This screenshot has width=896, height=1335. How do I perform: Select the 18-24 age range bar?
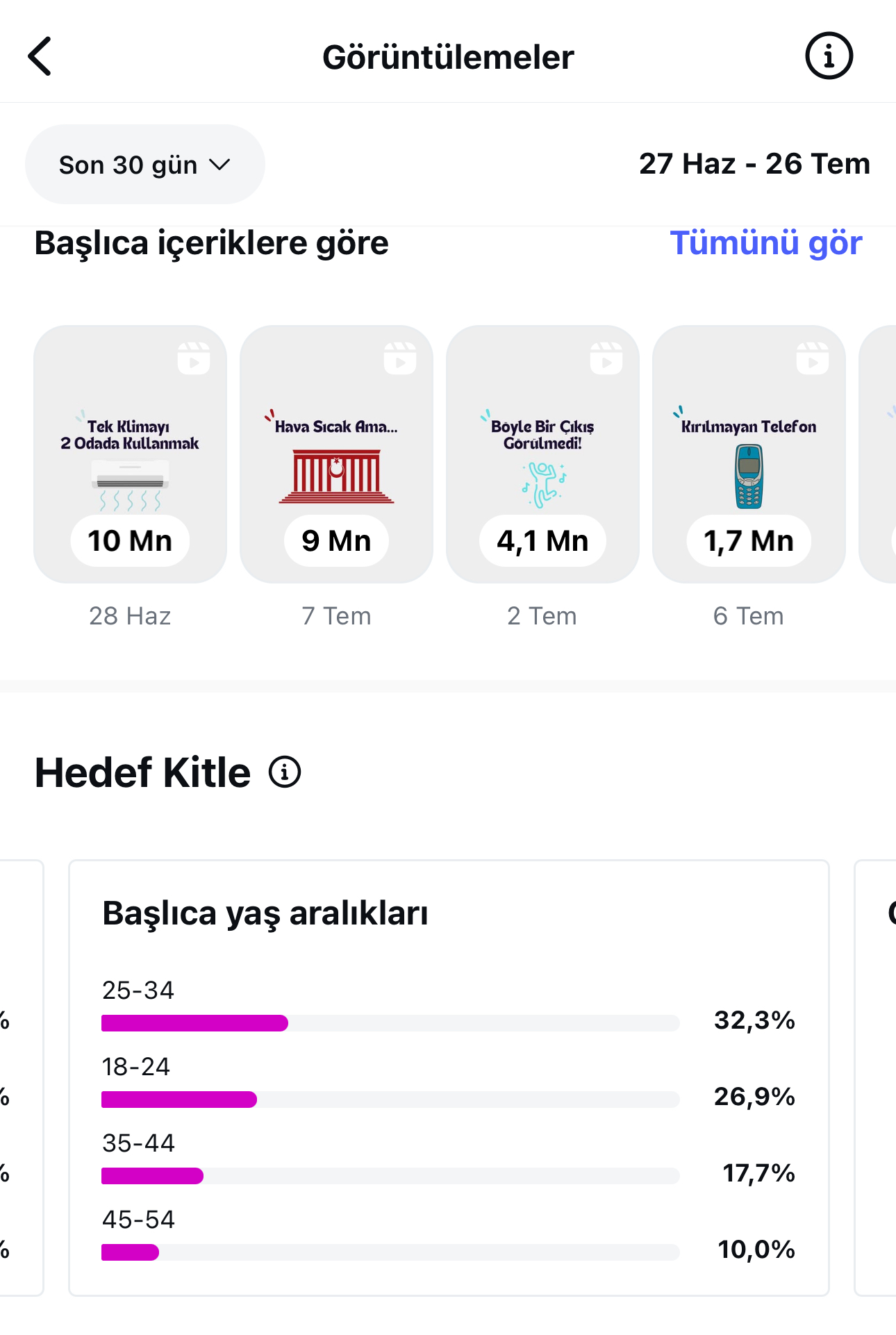390,1099
